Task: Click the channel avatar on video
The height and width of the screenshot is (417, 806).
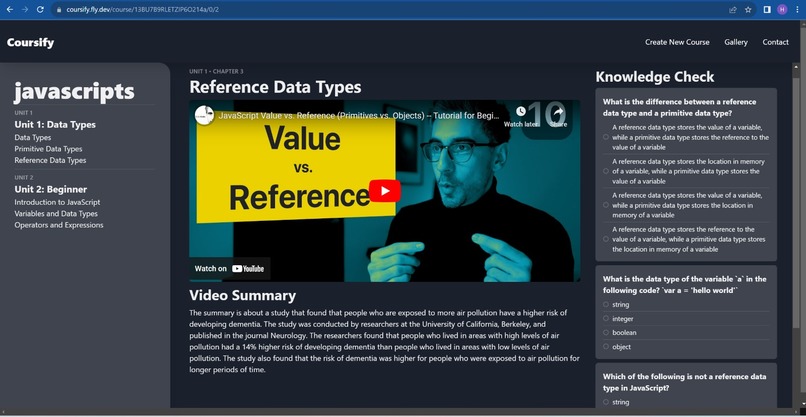Action: [204, 115]
